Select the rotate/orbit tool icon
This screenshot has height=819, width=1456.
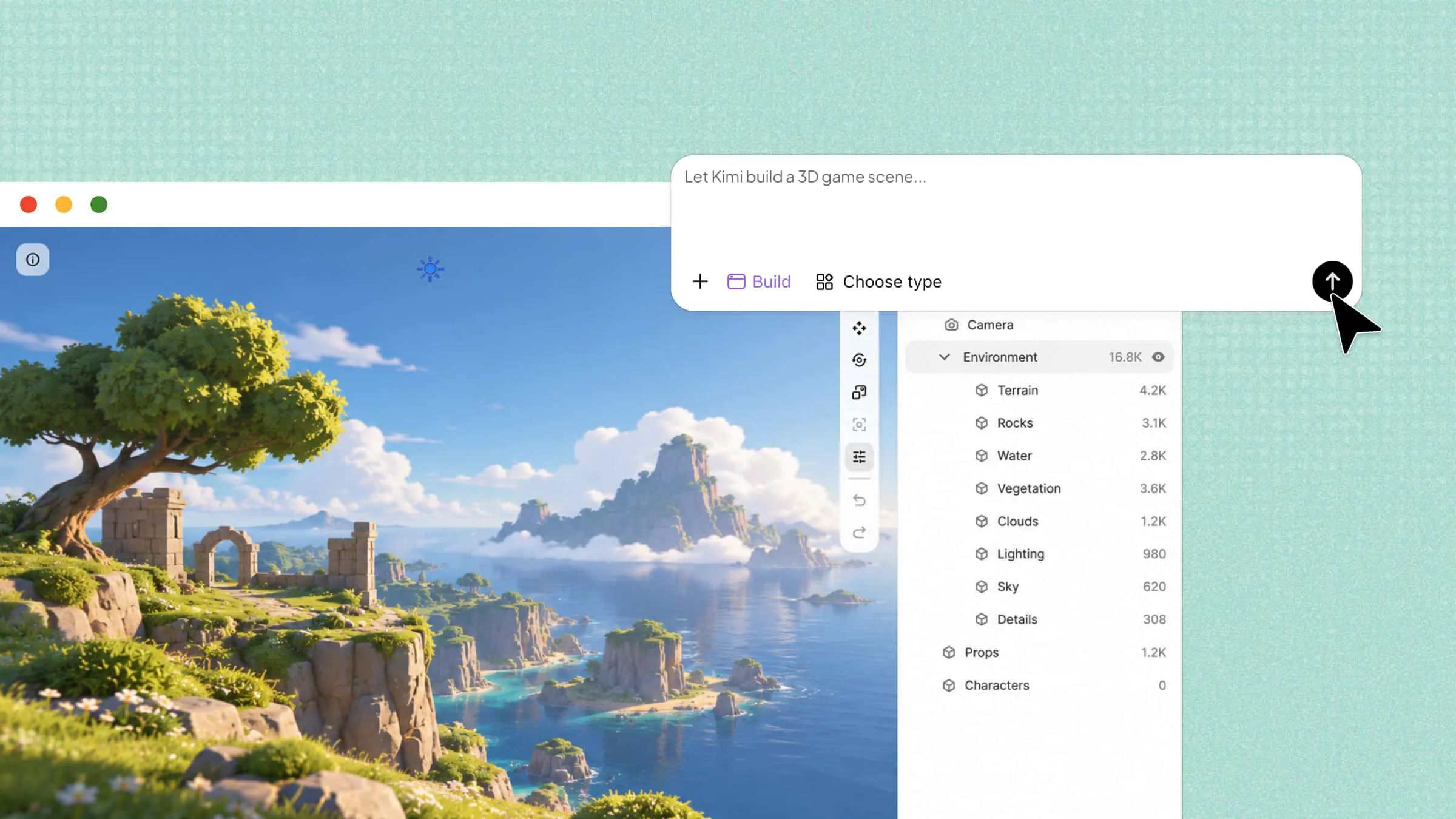(x=859, y=360)
